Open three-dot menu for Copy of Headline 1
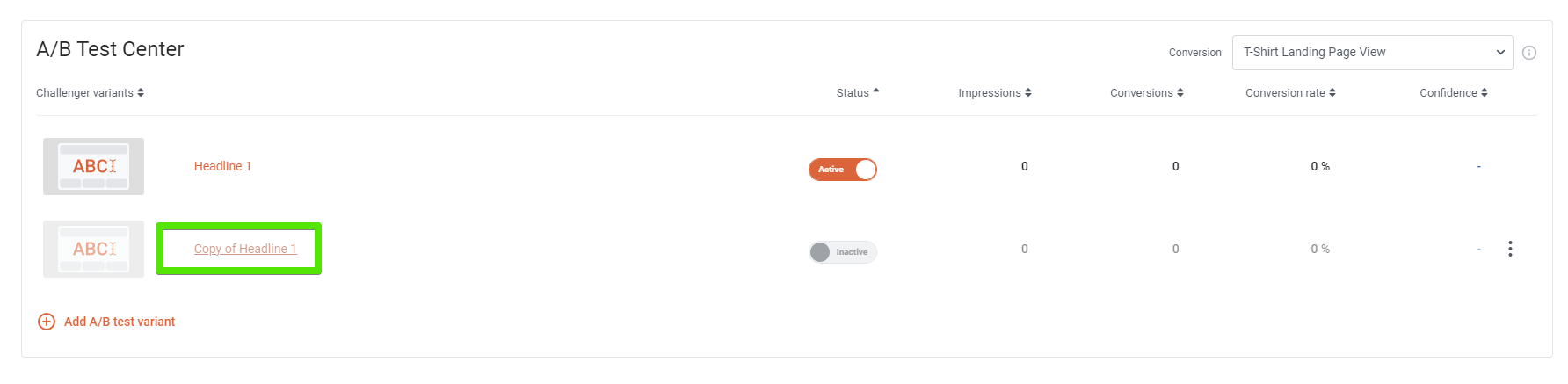This screenshot has width=1568, height=384. click(x=1510, y=249)
